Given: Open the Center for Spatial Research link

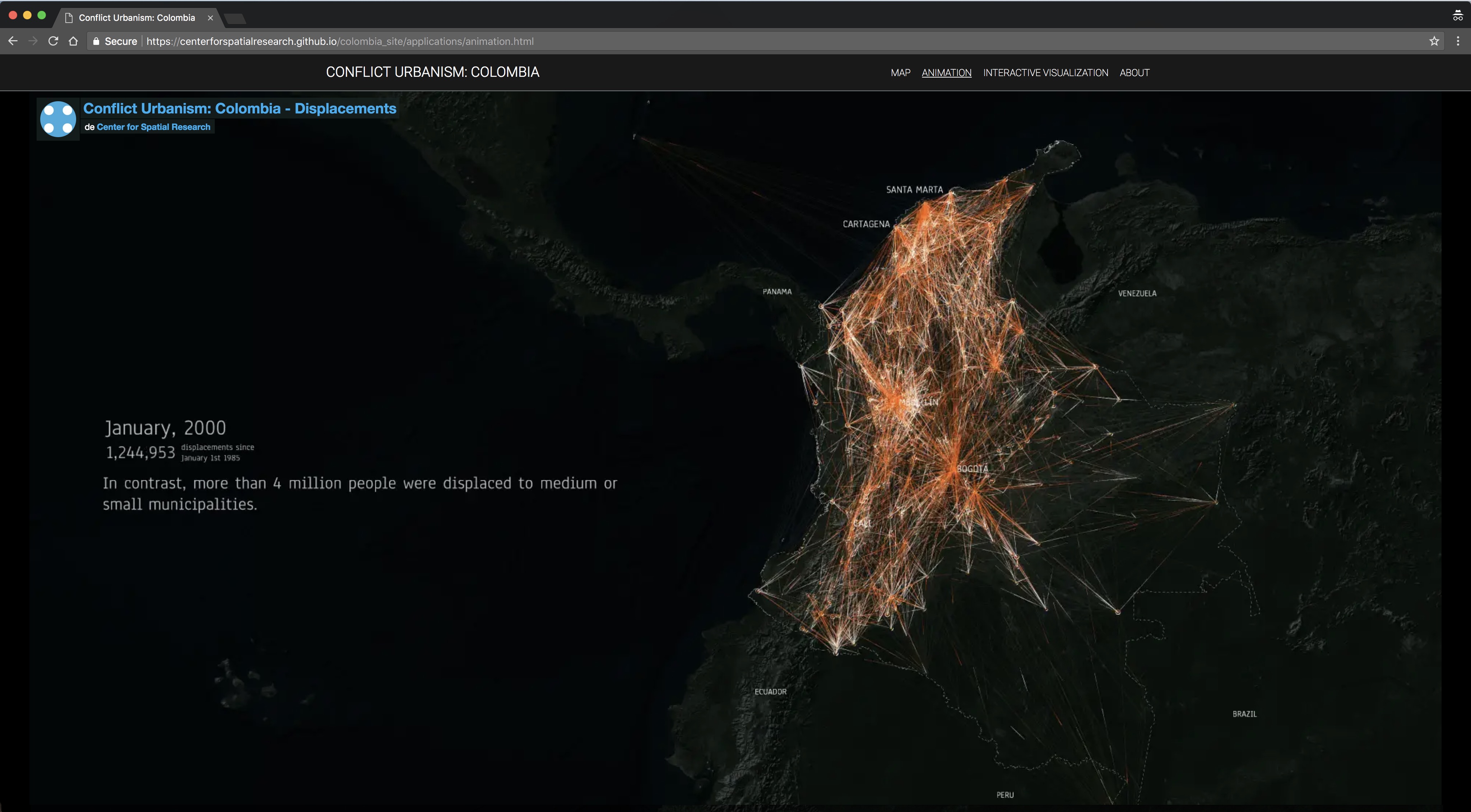Looking at the screenshot, I should click(153, 127).
